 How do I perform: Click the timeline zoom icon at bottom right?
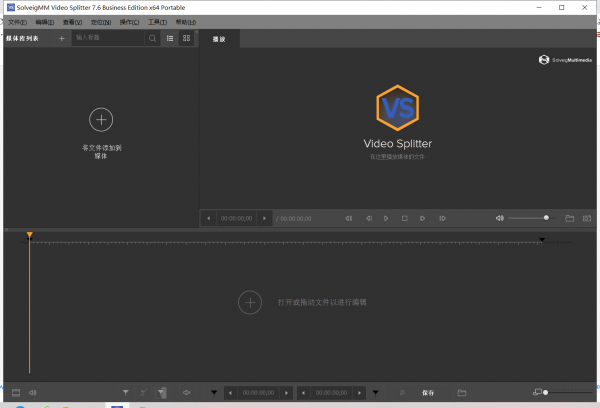point(537,392)
